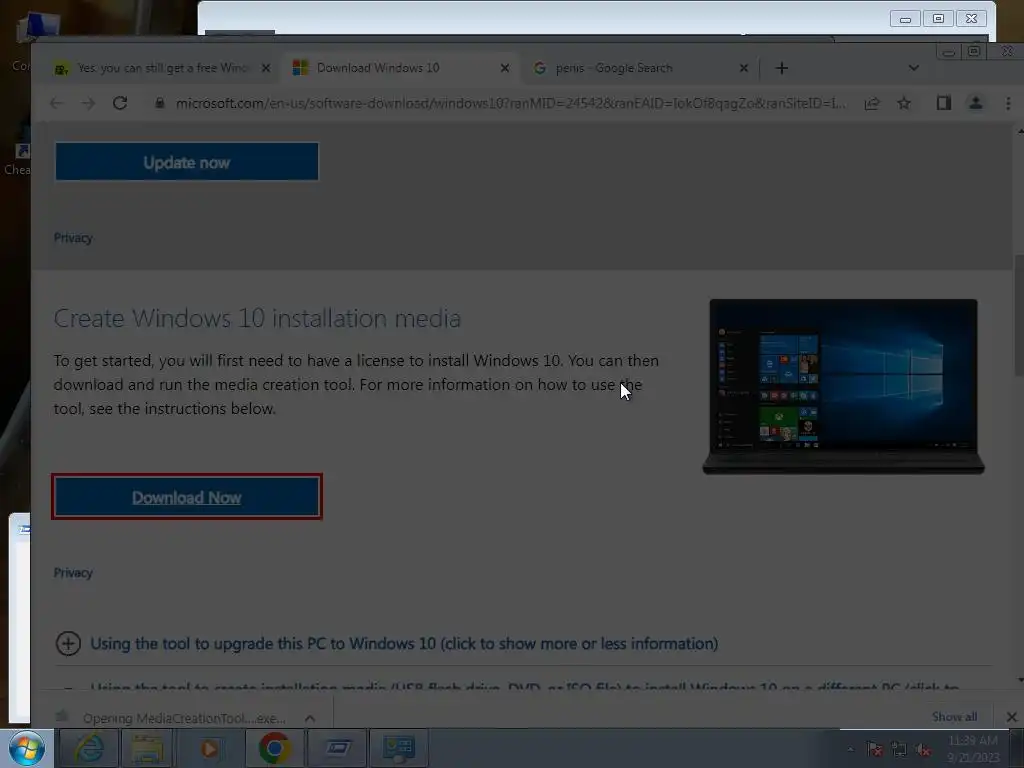
Task: Click the Chrome taskbar icon
Action: pos(274,748)
